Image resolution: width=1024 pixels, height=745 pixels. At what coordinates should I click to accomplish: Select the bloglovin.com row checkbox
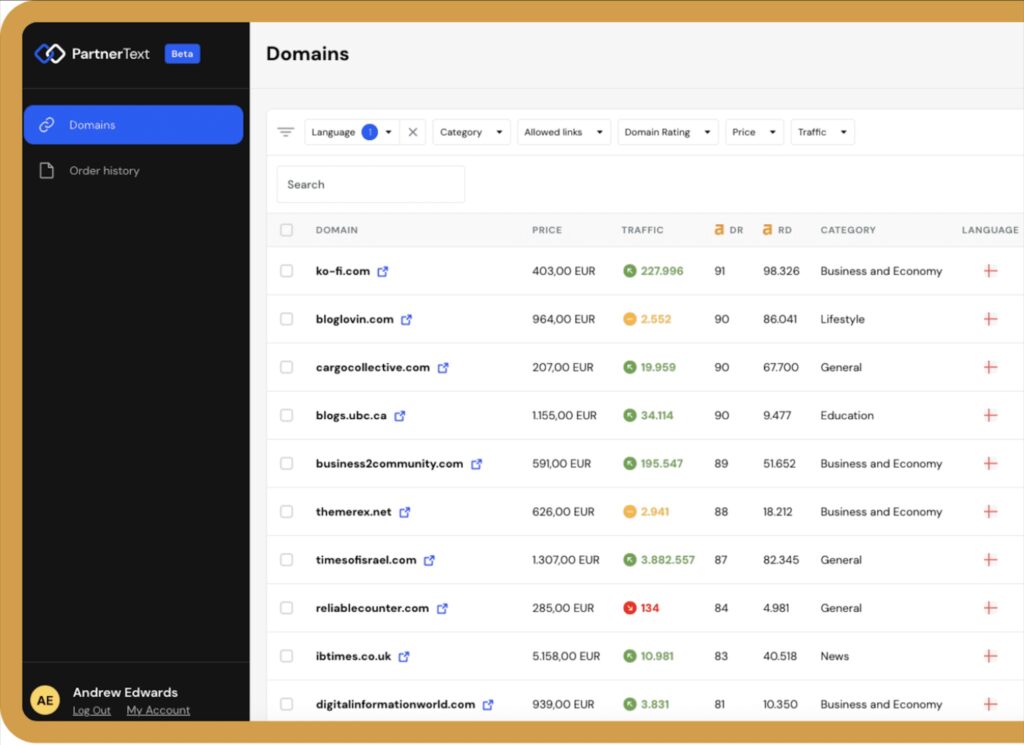pyautogui.click(x=286, y=319)
